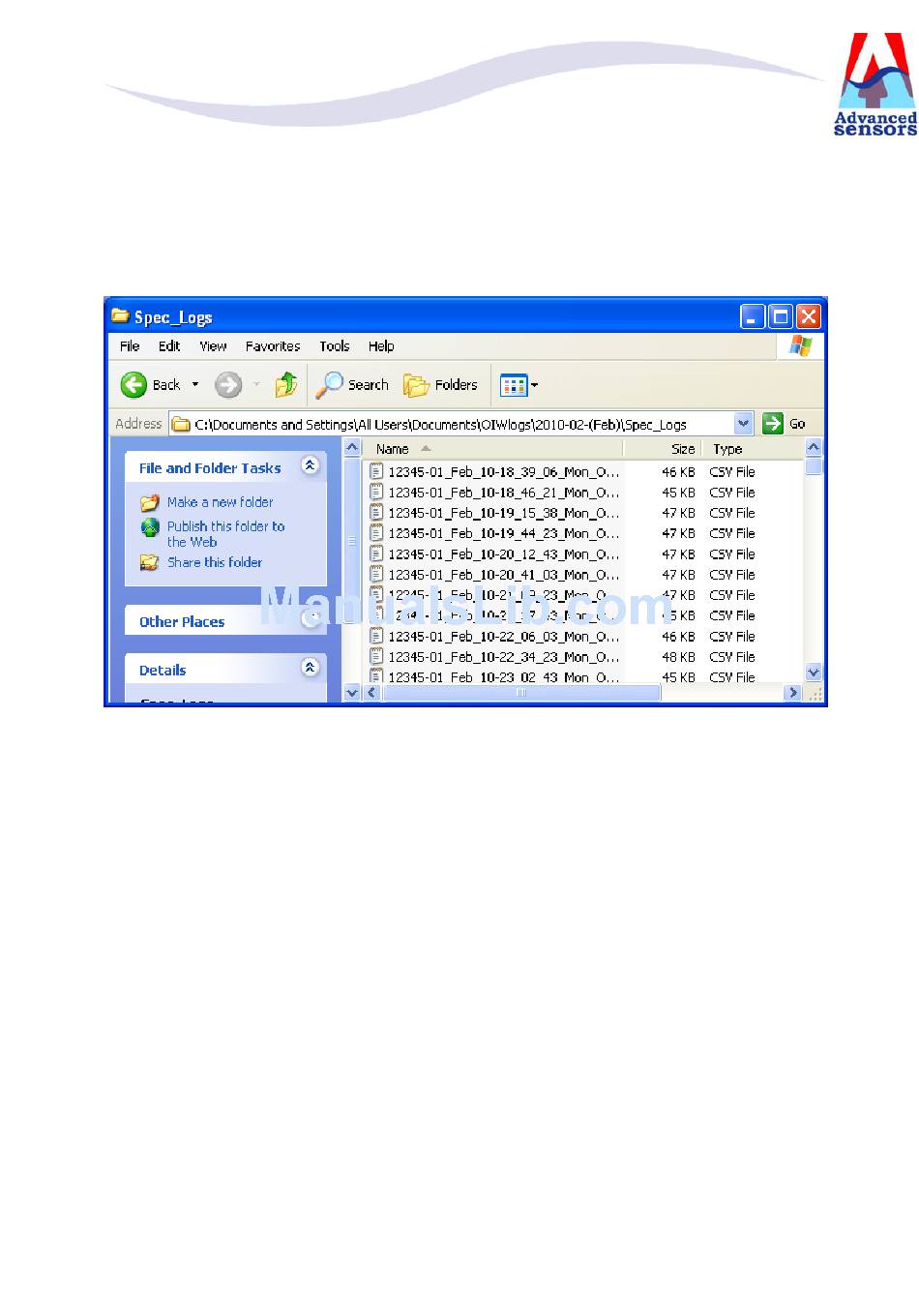Collapse the Details panel
919x1316 pixels.
tap(310, 667)
